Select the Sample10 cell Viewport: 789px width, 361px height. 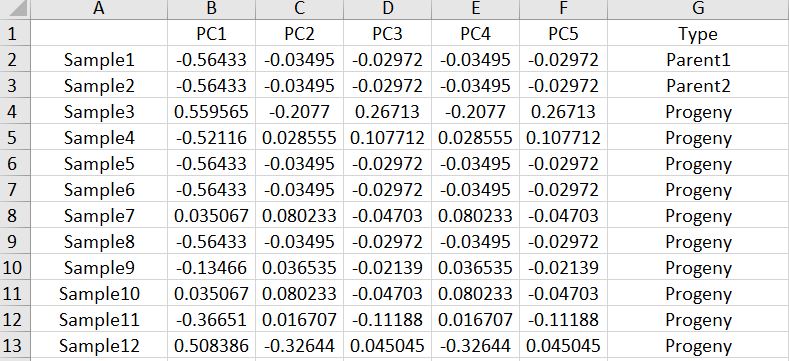pos(99,294)
